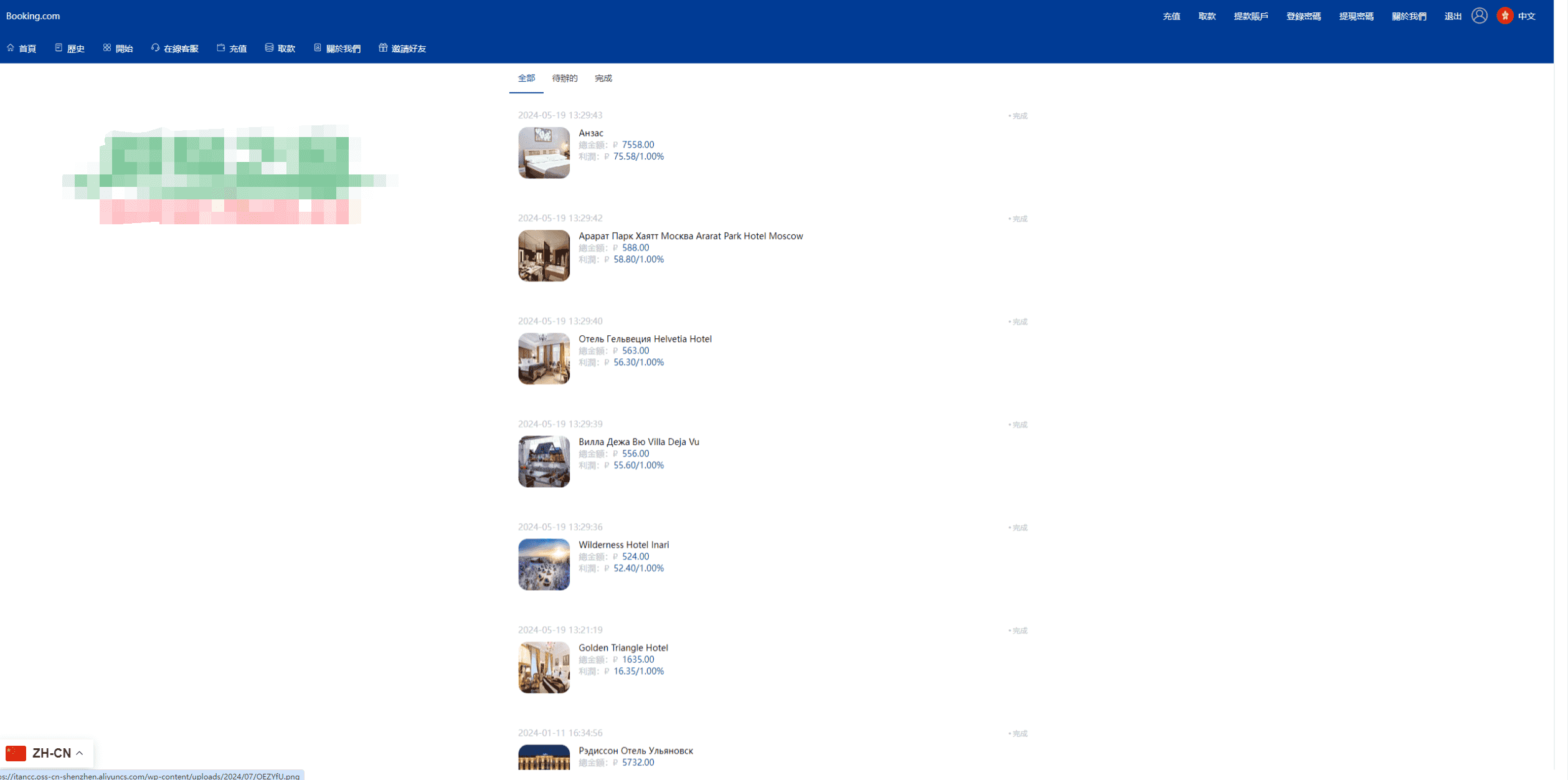
Task: Click the 開始 grid icon
Action: [107, 48]
